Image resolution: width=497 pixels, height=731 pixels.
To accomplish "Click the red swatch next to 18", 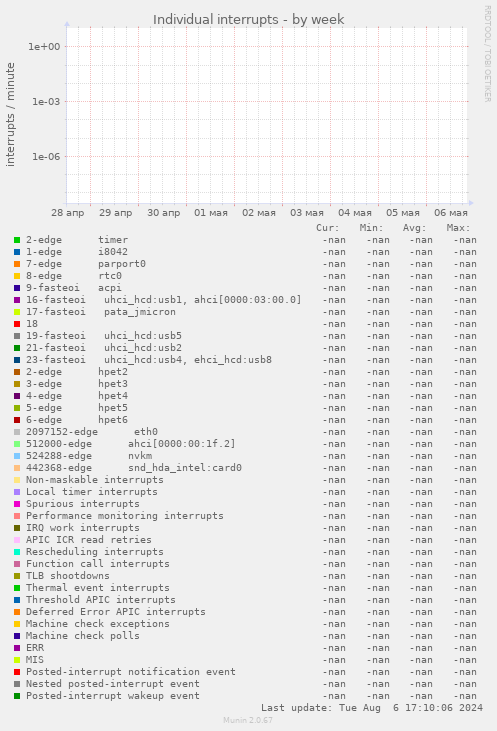I will click(x=17, y=324).
